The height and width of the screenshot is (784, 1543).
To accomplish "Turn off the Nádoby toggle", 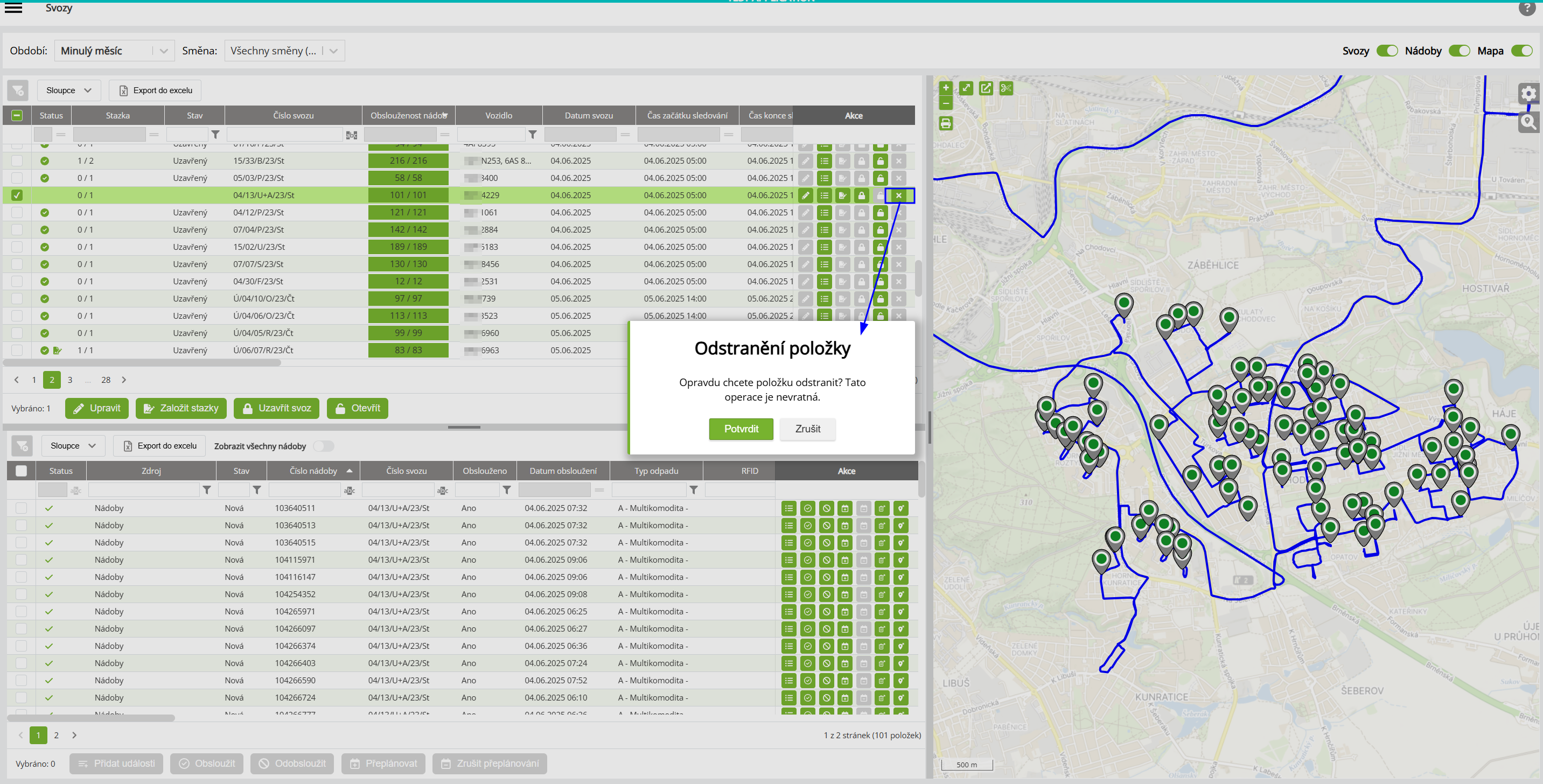I will tap(1458, 51).
